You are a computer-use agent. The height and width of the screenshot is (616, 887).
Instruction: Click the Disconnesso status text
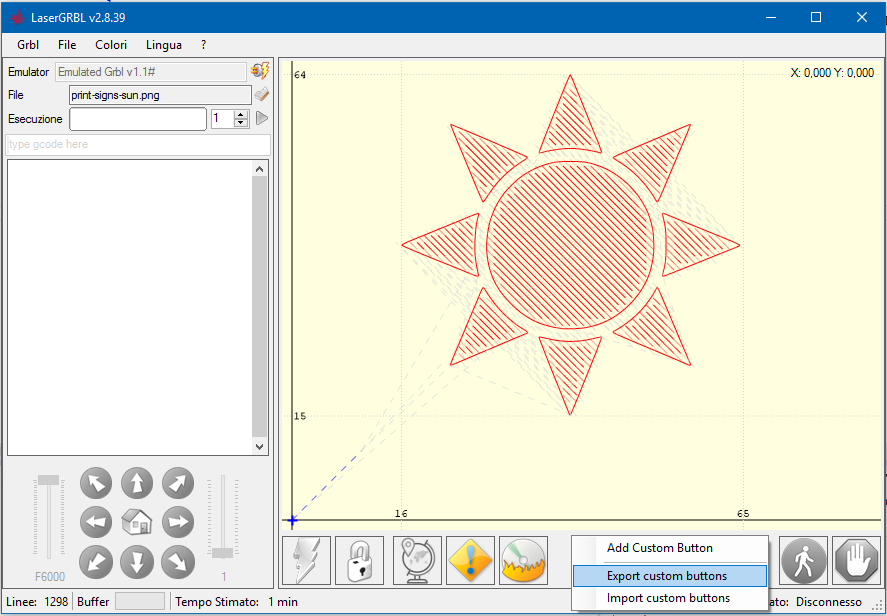[829, 602]
